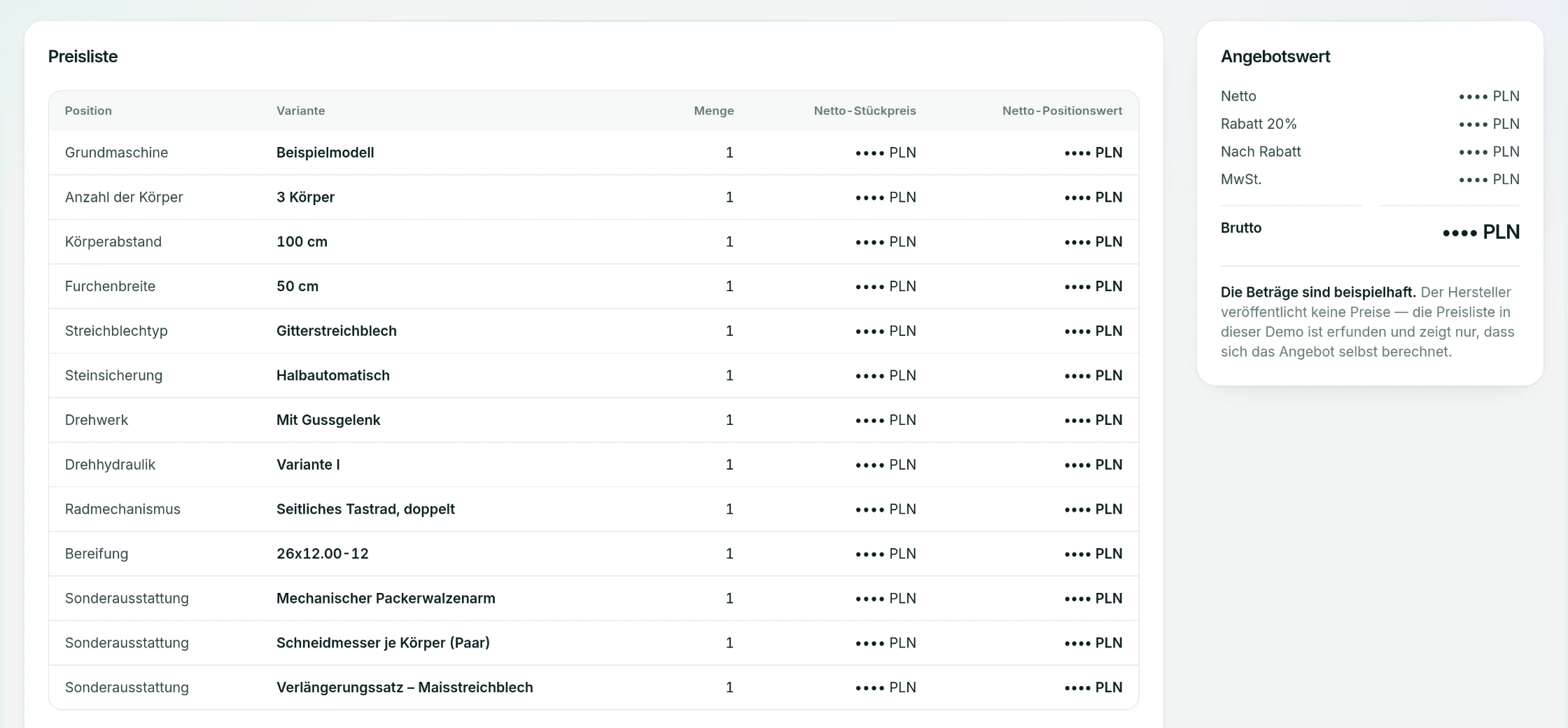This screenshot has height=728, width=1568.
Task: Select the 'Grundmaschine' position cell
Action: click(116, 153)
